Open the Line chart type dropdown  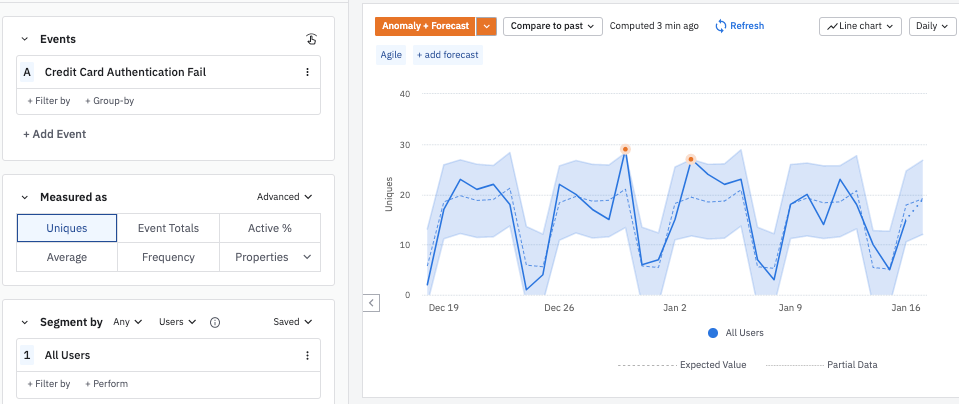tap(860, 26)
